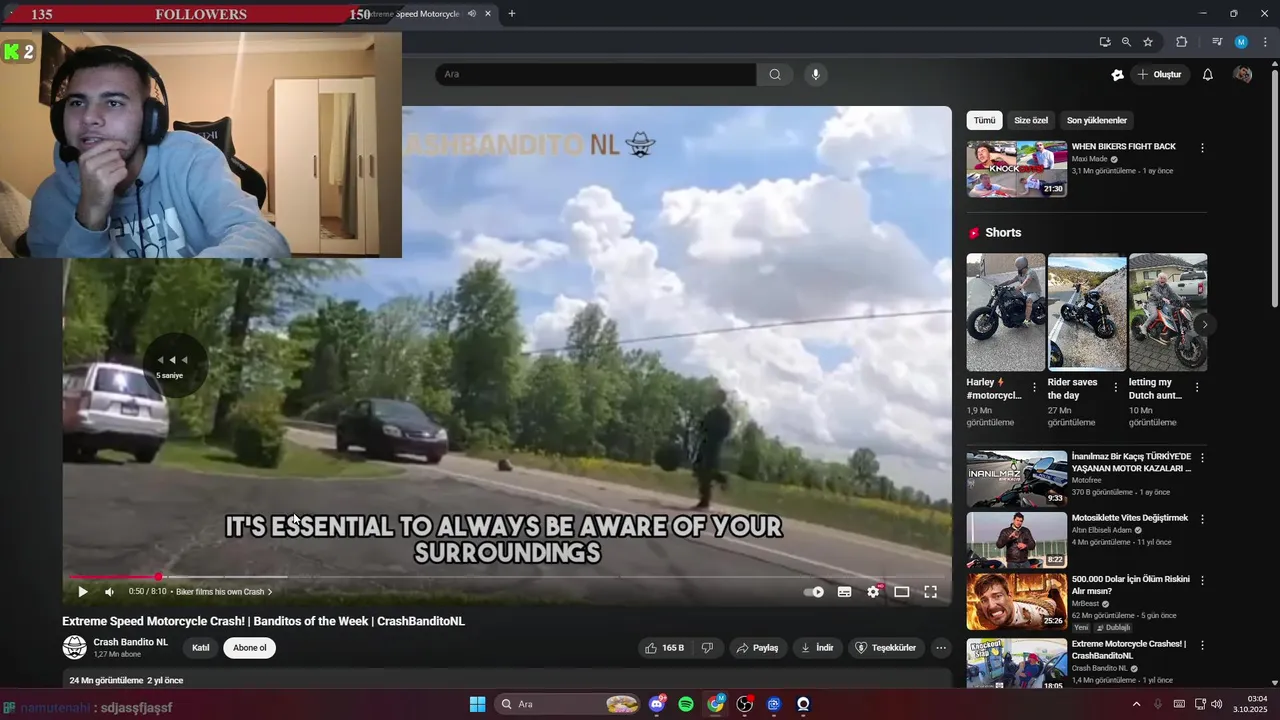
Task: Click the Paylaş share button
Action: point(757,648)
